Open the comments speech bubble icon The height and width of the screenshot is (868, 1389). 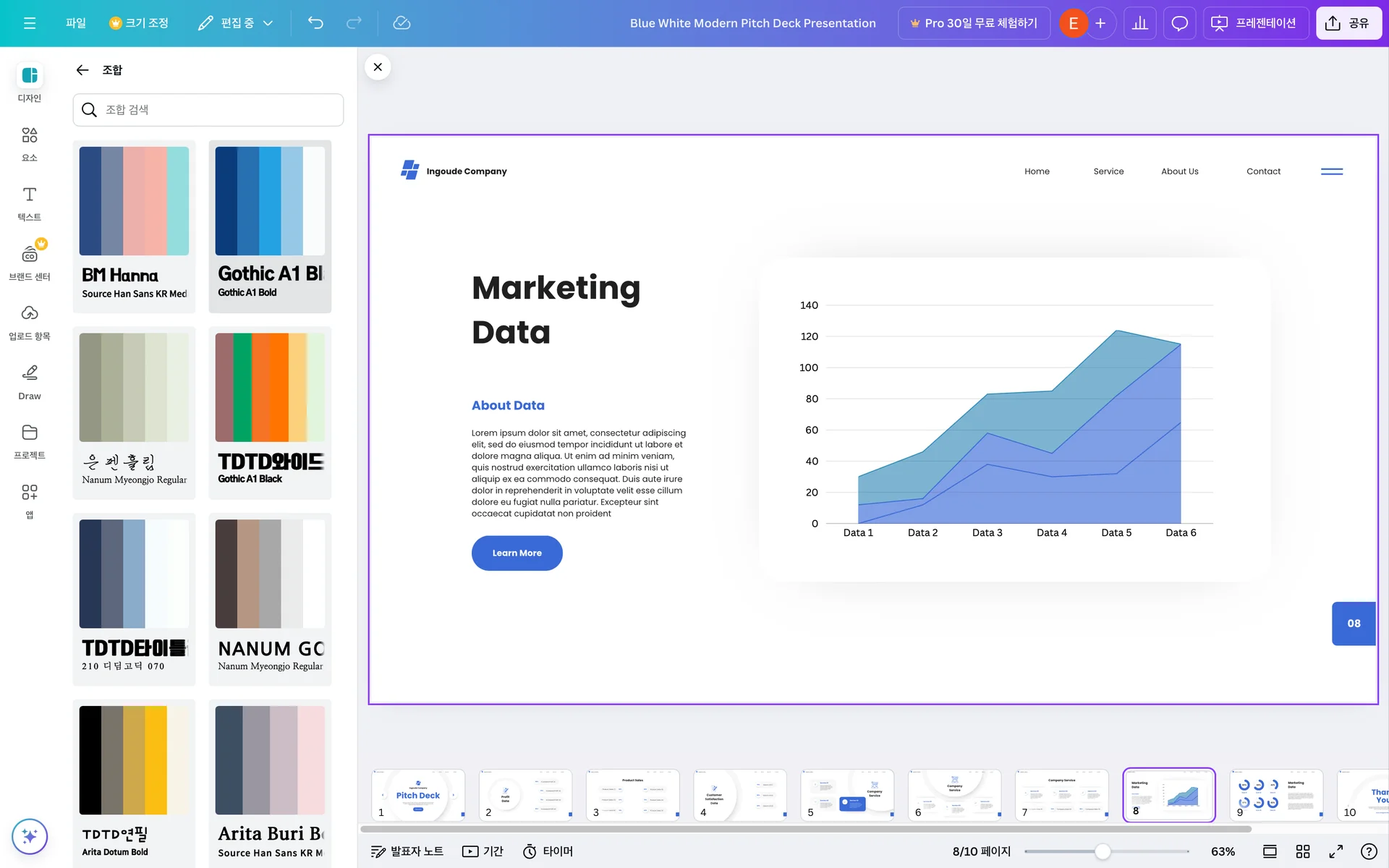point(1179,23)
